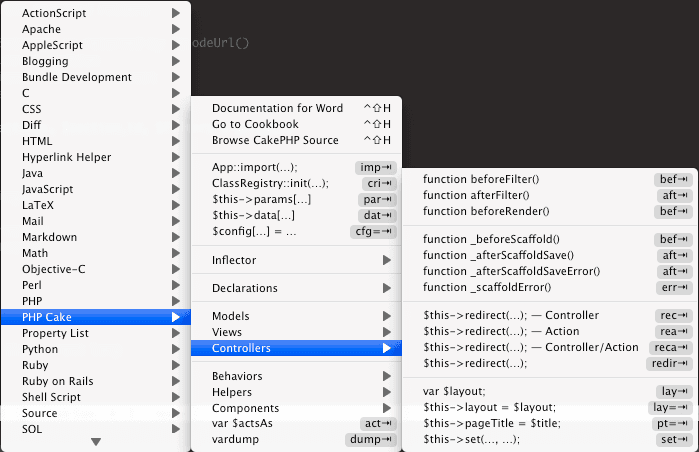Open the LaTeX bundle submenu
The width and height of the screenshot is (699, 452).
coord(96,205)
